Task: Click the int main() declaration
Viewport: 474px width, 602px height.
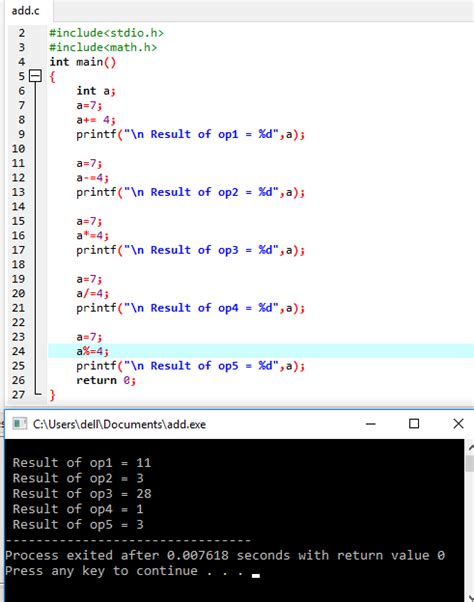Action: 83,62
